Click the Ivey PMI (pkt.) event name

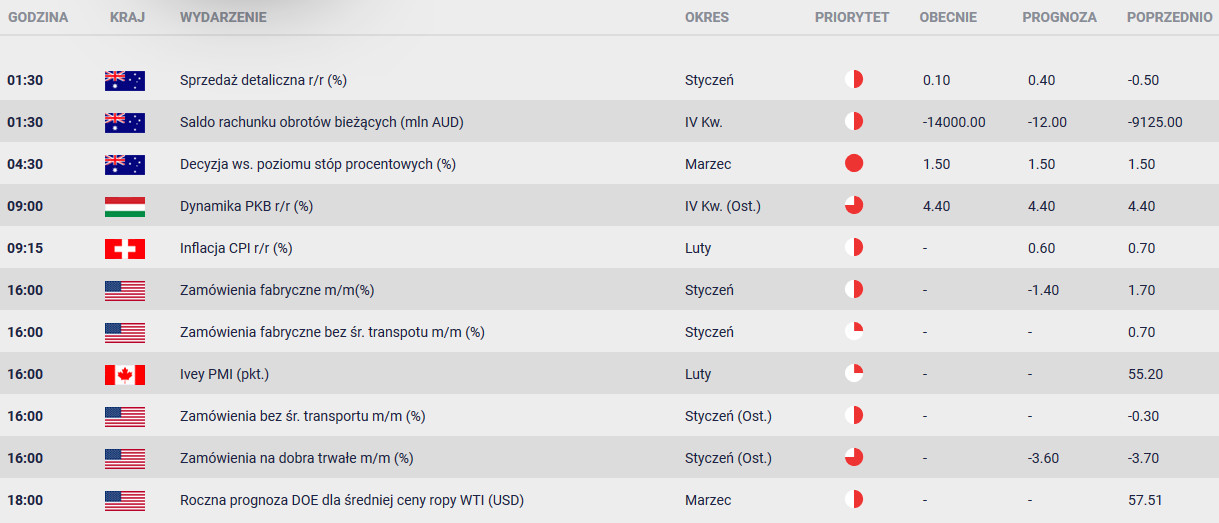(224, 374)
